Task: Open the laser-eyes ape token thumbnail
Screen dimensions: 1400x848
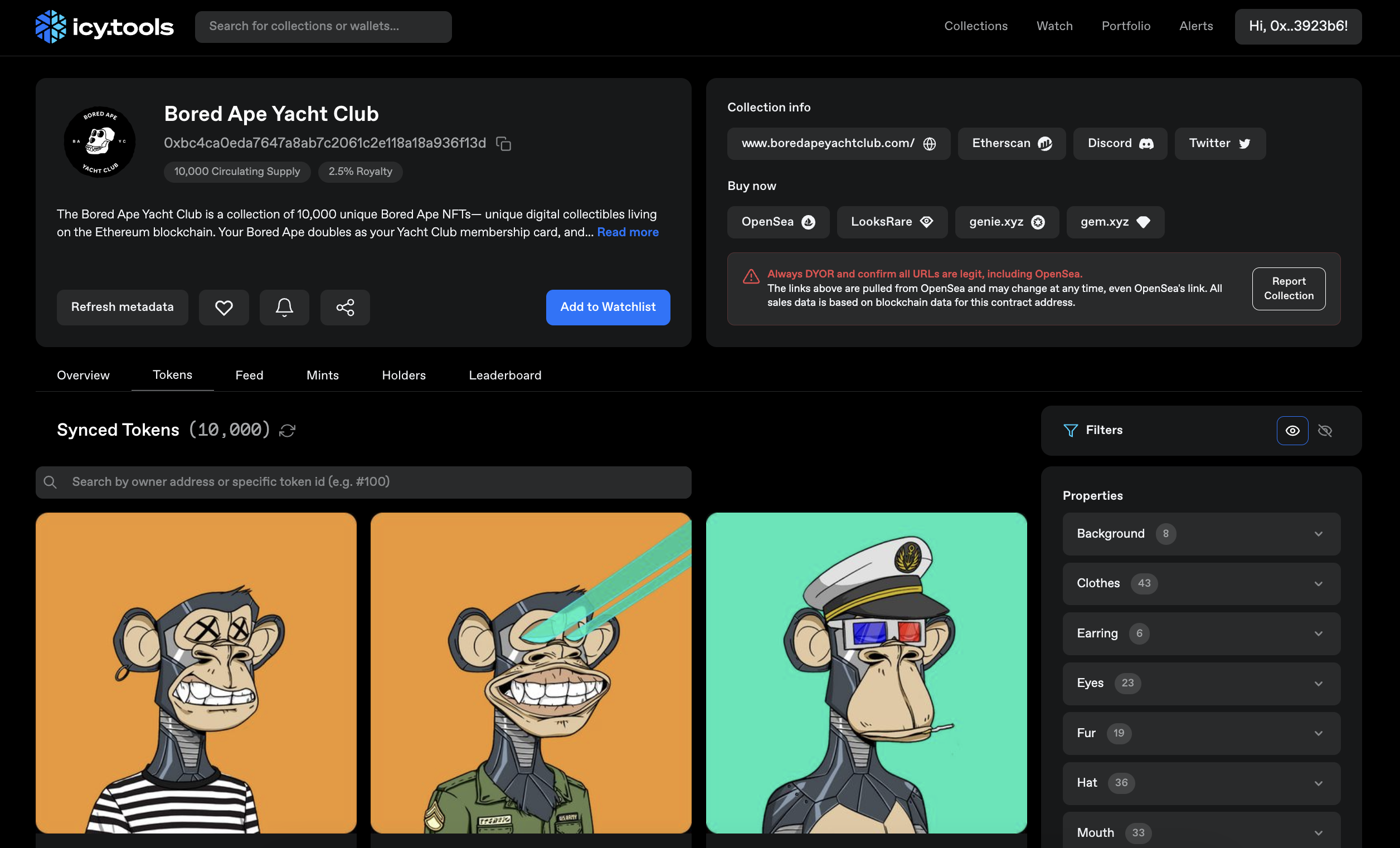Action: 531,673
